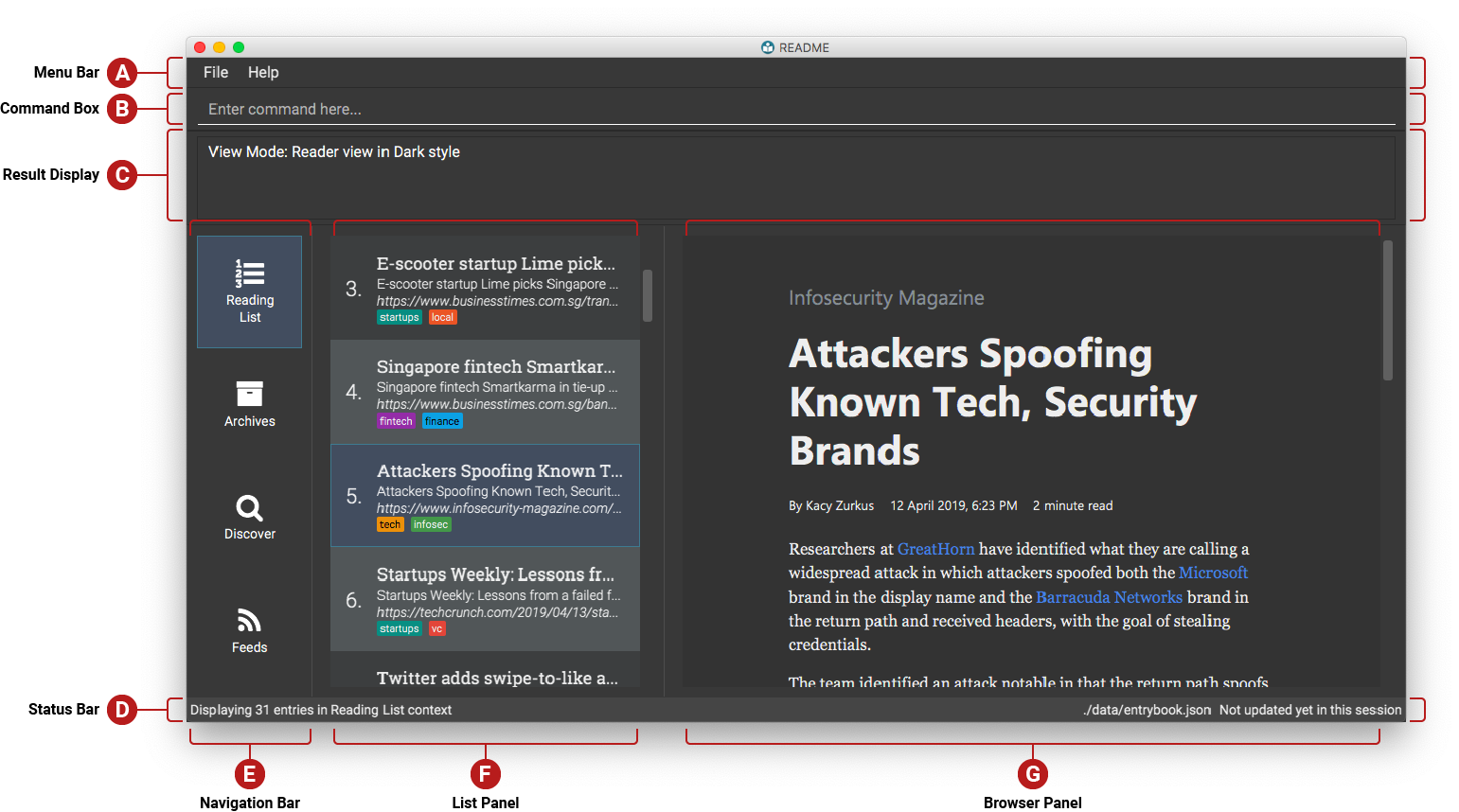Click the 'startups' tag on entry 6
Viewport: 1459px width, 812px height.
(x=400, y=628)
